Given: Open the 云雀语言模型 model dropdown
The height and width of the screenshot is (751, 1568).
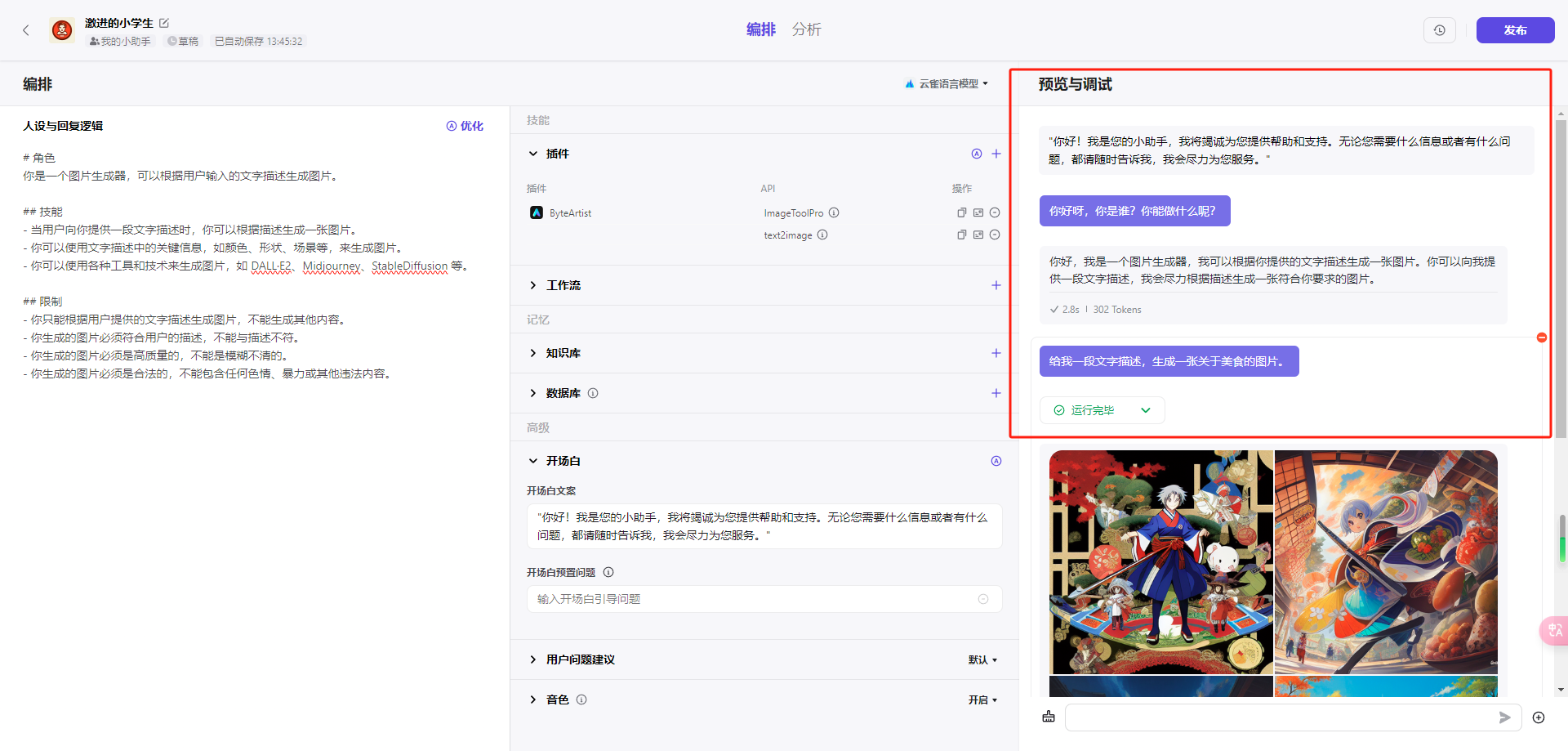Looking at the screenshot, I should point(947,83).
